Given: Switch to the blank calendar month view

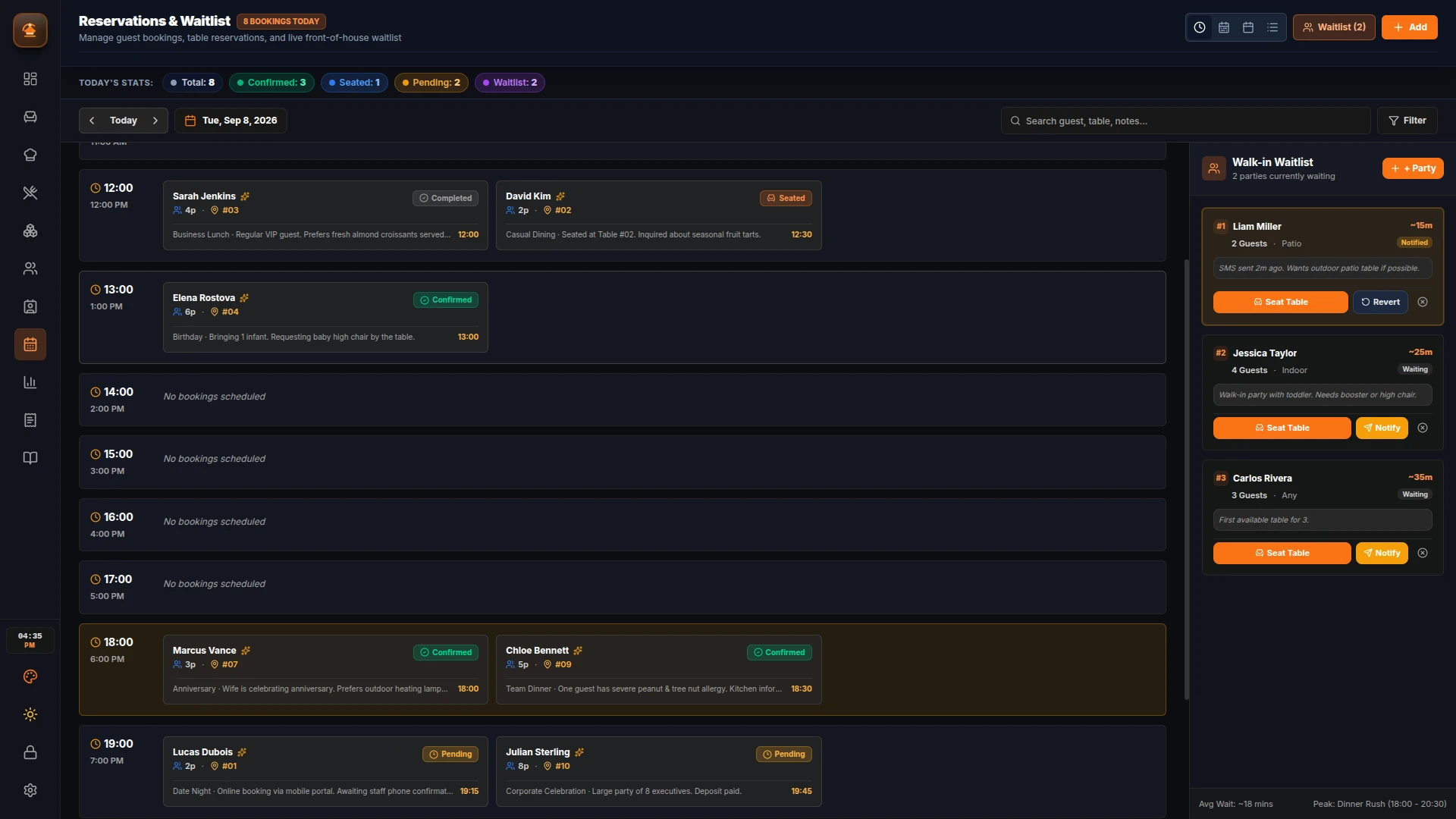Looking at the screenshot, I should click(x=1248, y=27).
